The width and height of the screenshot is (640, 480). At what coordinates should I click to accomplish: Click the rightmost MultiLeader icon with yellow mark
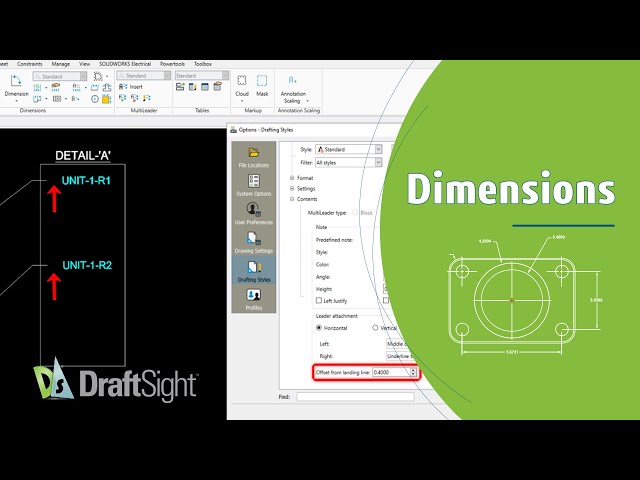(x=147, y=98)
